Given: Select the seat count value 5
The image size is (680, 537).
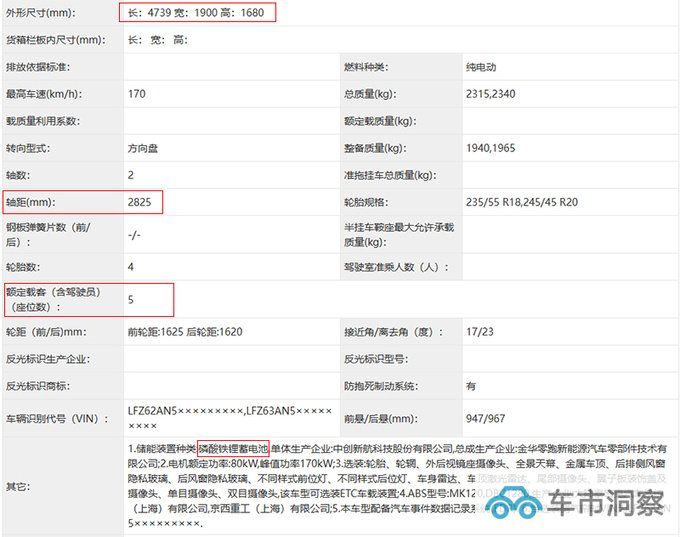Looking at the screenshot, I should click(131, 300).
